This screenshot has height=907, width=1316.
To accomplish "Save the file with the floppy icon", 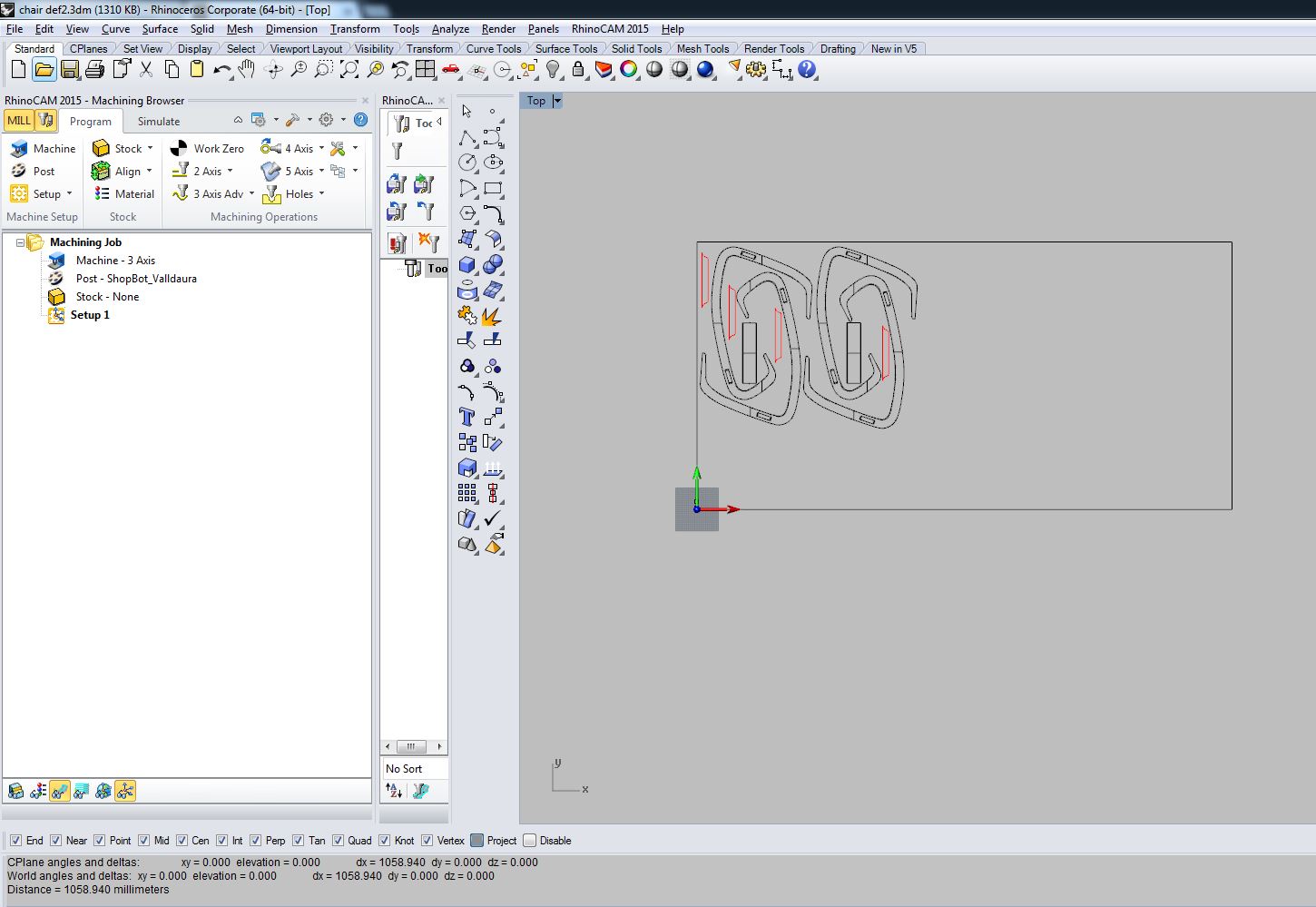I will point(69,70).
